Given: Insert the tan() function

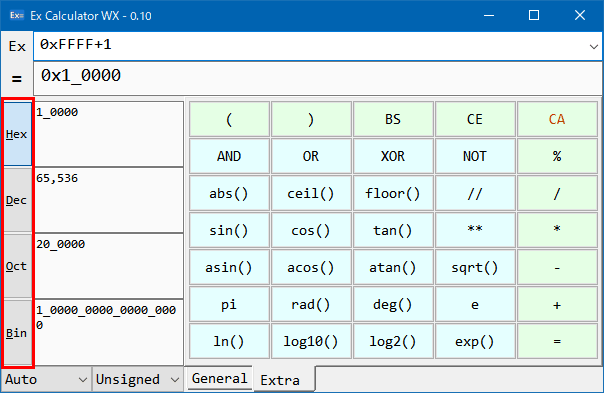Looking at the screenshot, I should coord(393,230).
